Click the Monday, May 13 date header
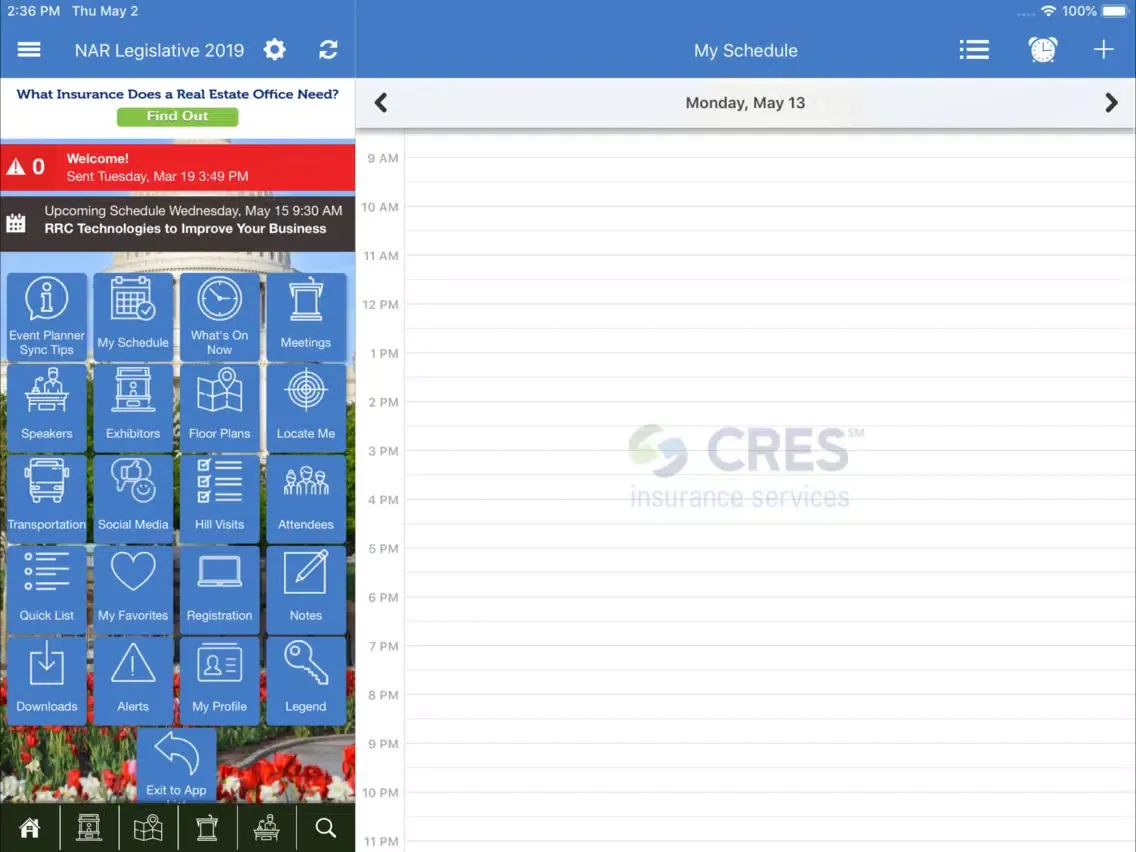The width and height of the screenshot is (1136, 852). tap(746, 103)
